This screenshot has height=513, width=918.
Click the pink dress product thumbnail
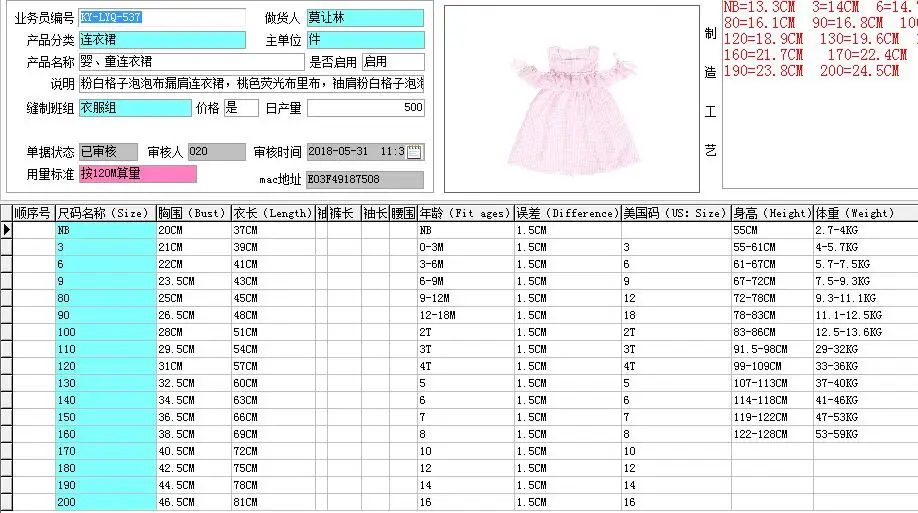point(572,99)
